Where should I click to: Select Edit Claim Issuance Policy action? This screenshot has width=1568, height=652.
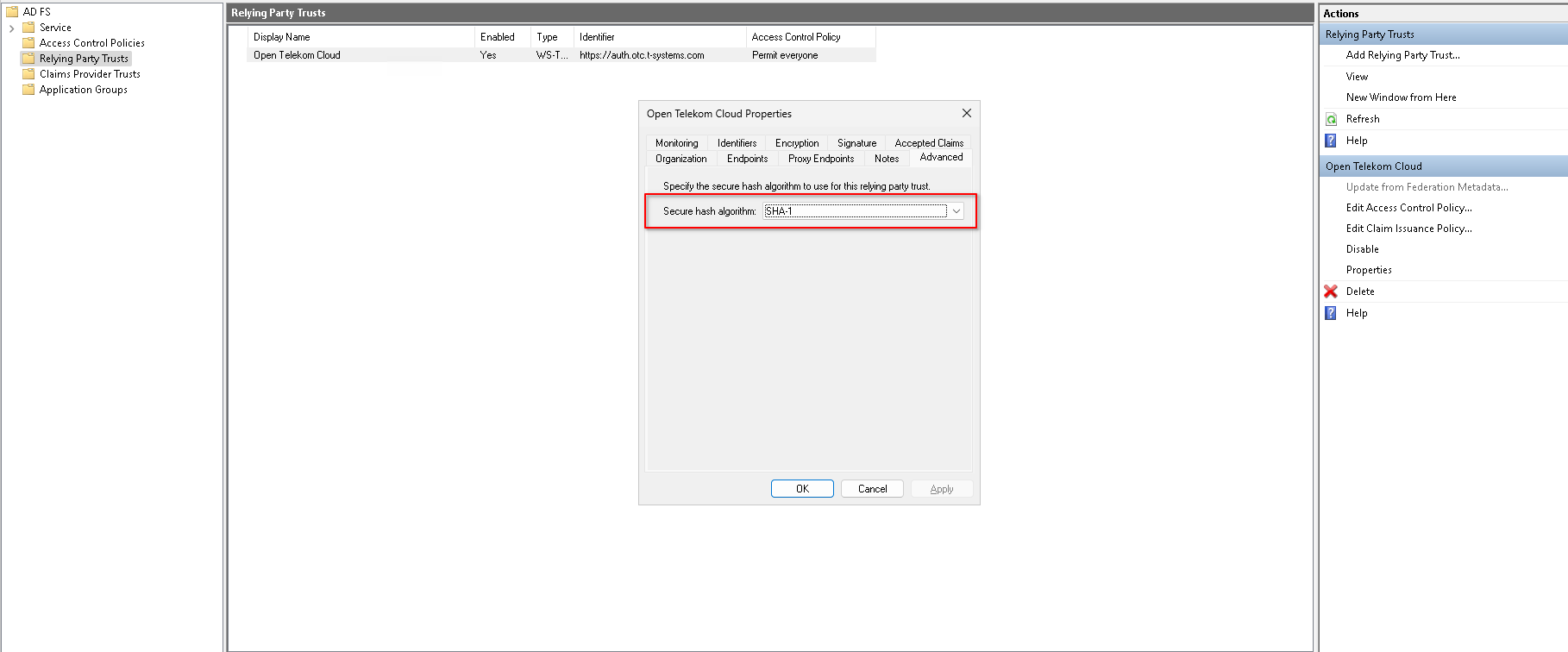tap(1408, 229)
